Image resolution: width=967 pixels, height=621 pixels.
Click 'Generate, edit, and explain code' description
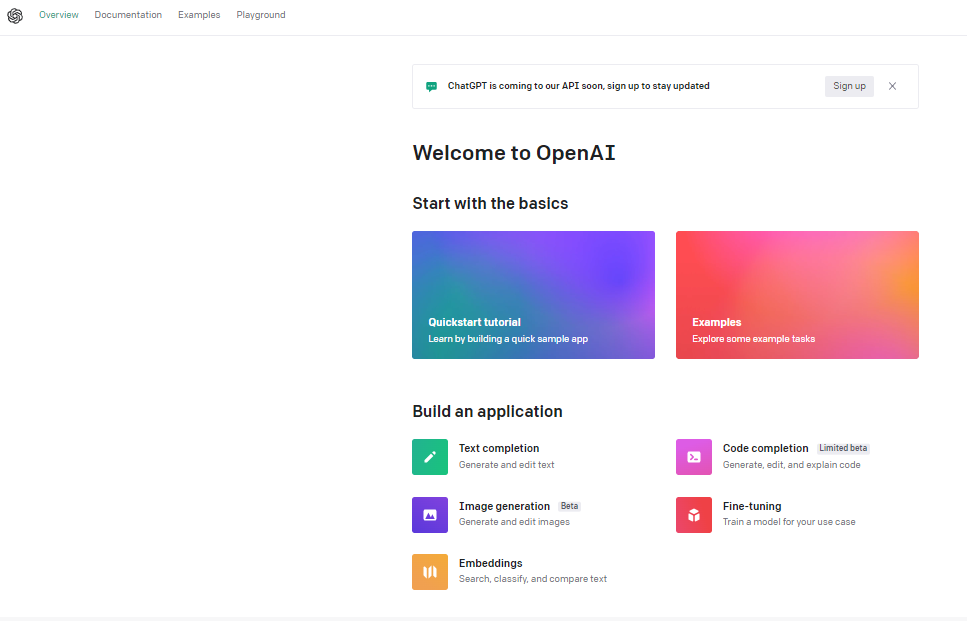pos(791,465)
